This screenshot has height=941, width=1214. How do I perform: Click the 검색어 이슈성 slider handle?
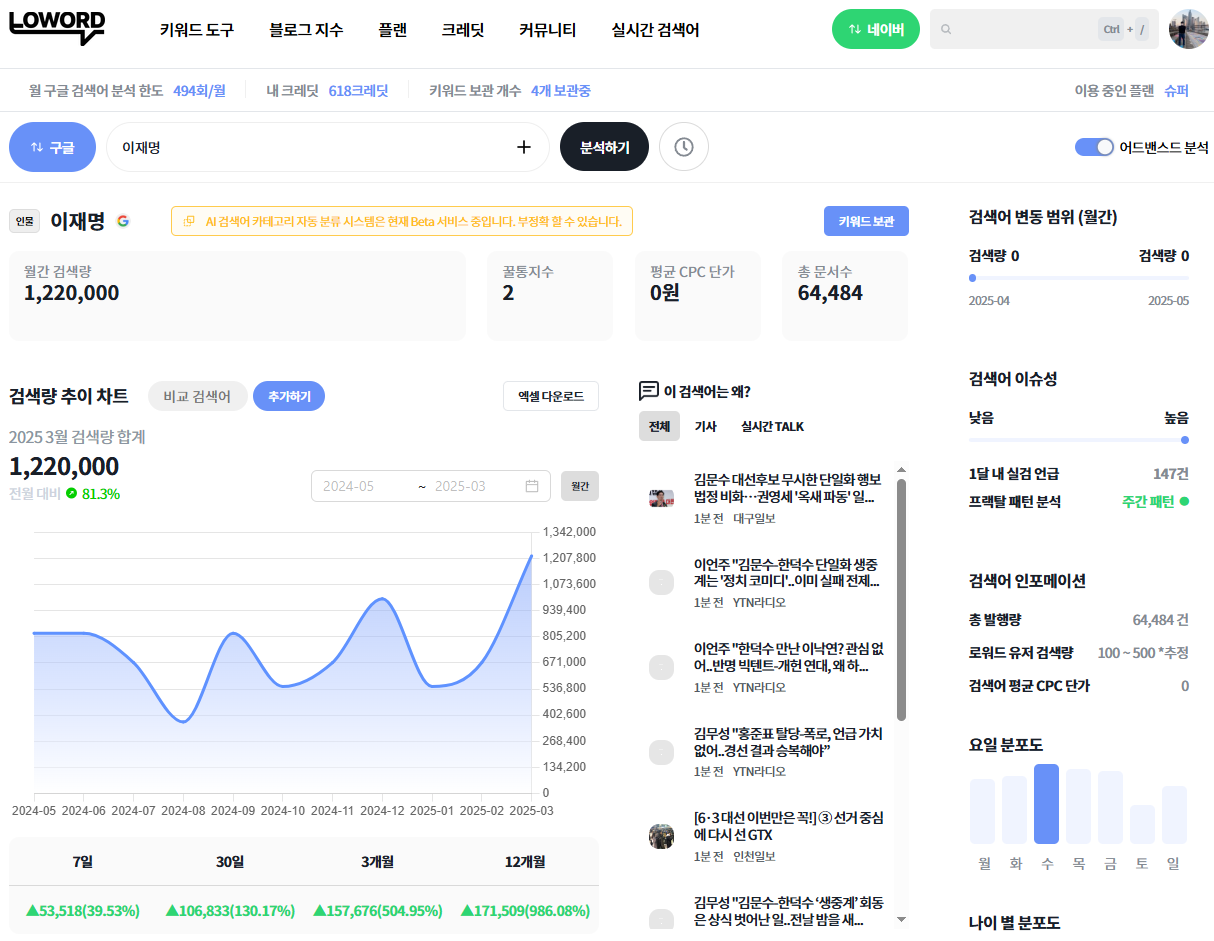[1185, 439]
